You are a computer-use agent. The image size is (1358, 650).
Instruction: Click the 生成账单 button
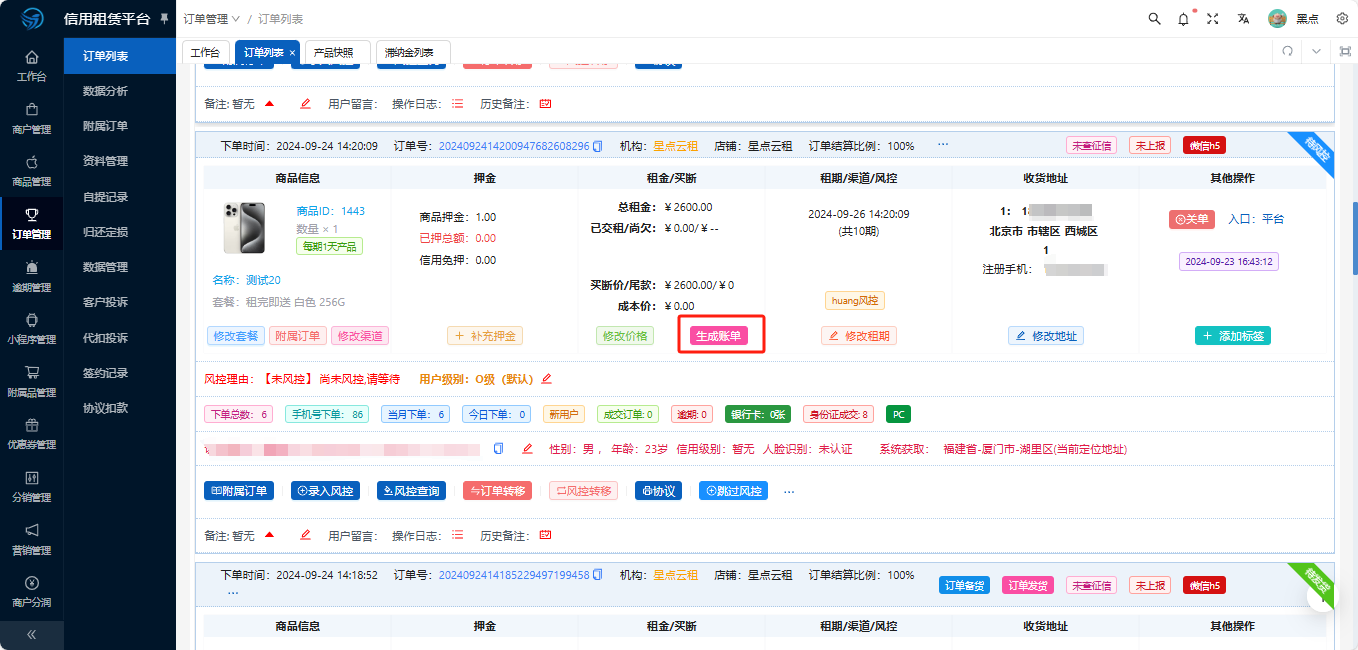[719, 336]
